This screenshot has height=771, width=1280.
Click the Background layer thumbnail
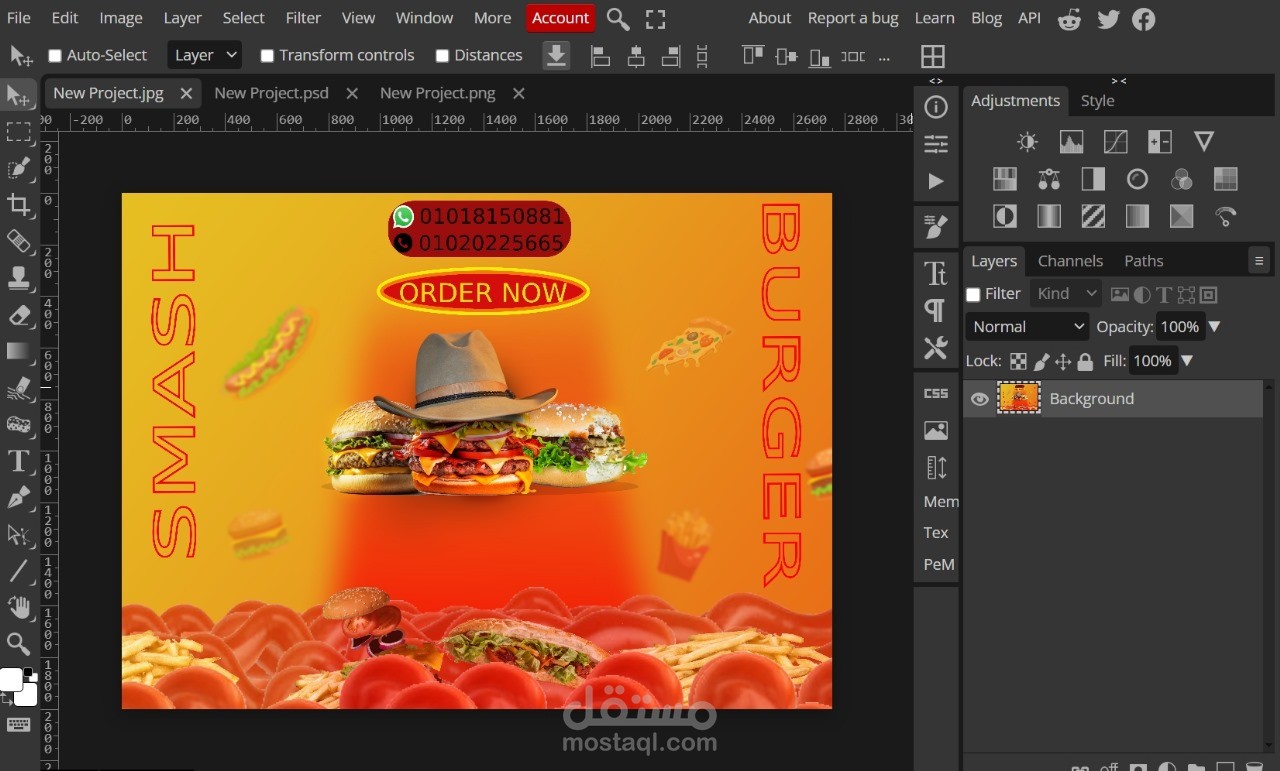click(1019, 398)
